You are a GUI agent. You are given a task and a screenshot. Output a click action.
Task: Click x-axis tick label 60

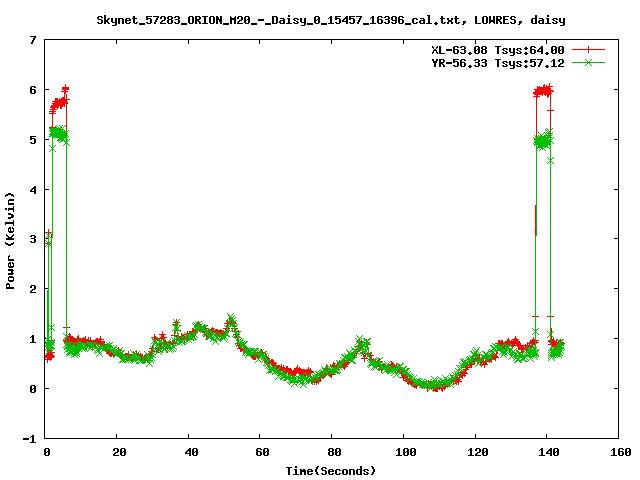pos(262,452)
